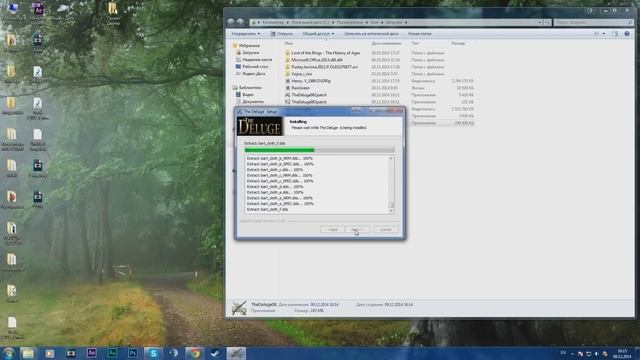The width and height of the screenshot is (640, 360).
Task: Launch After Effects from the taskbar
Action: pos(91,353)
